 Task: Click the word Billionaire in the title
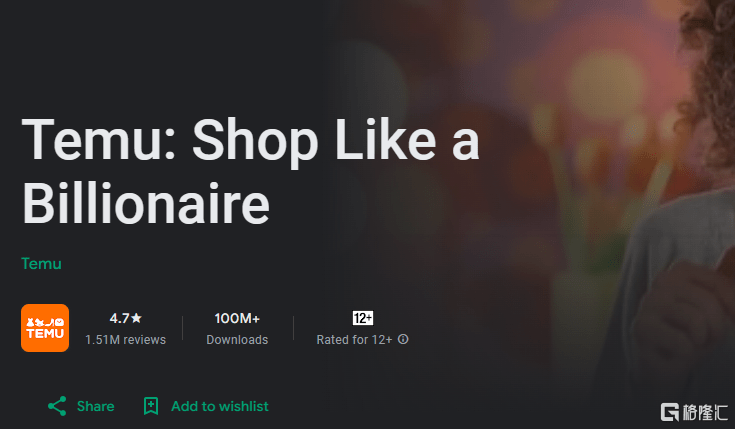click(x=146, y=204)
